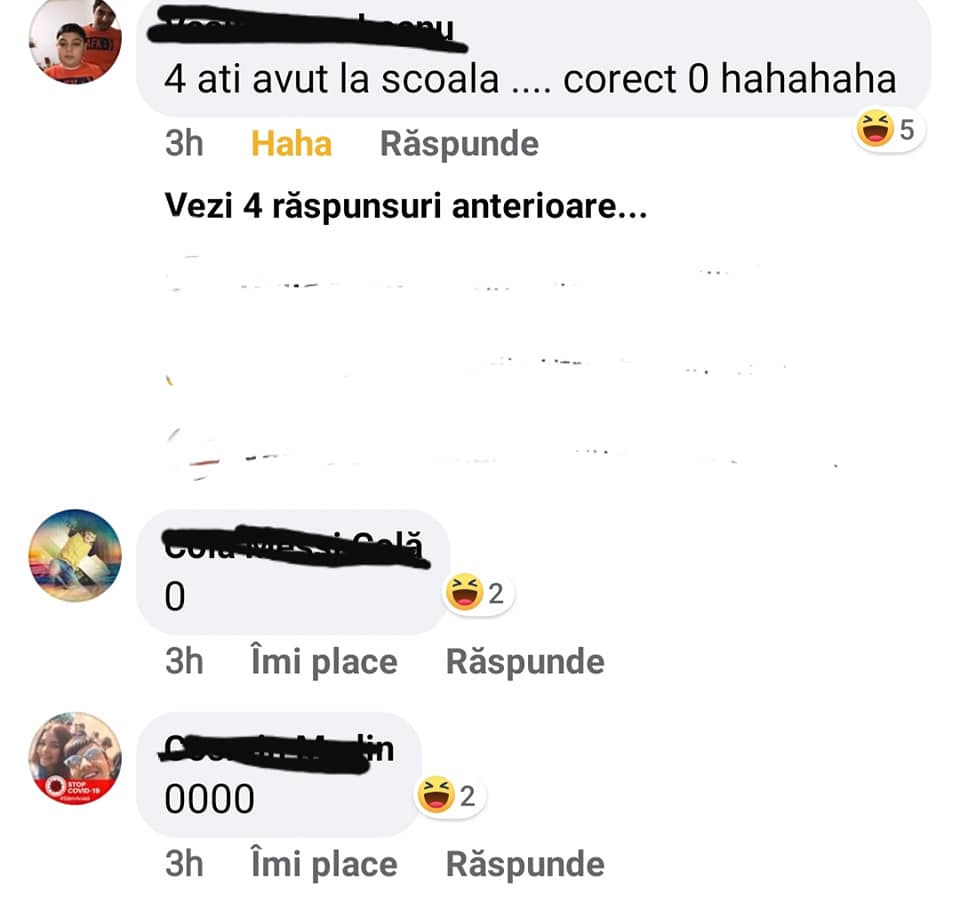Expand Vezi 4 răspunsuri anterioare
The height and width of the screenshot is (908, 960).
click(406, 206)
